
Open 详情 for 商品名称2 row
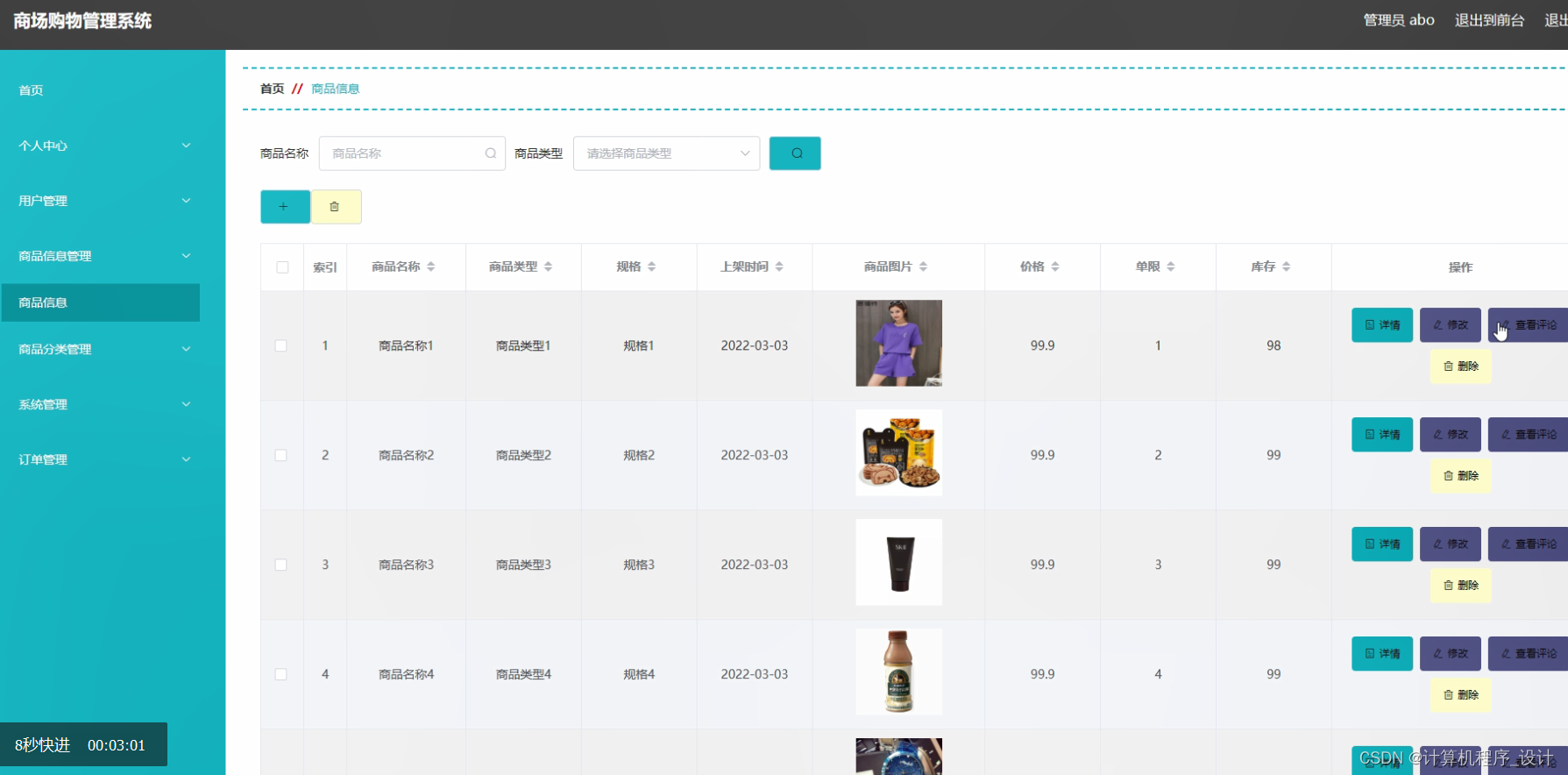1382,435
